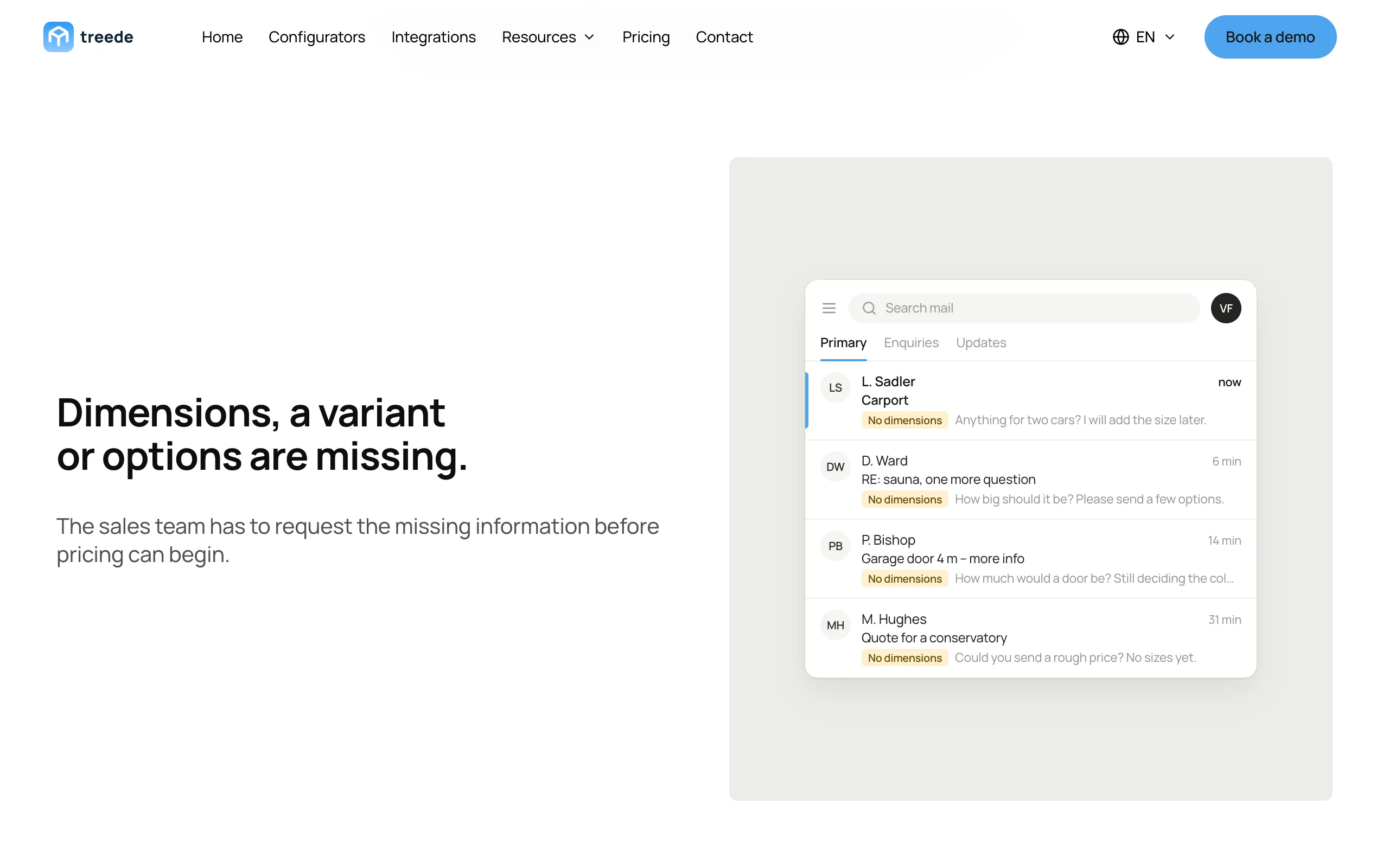Screen dimensions: 1389x868
Task: Click the 'Dimensions, a variant' headline
Action: pos(251,412)
